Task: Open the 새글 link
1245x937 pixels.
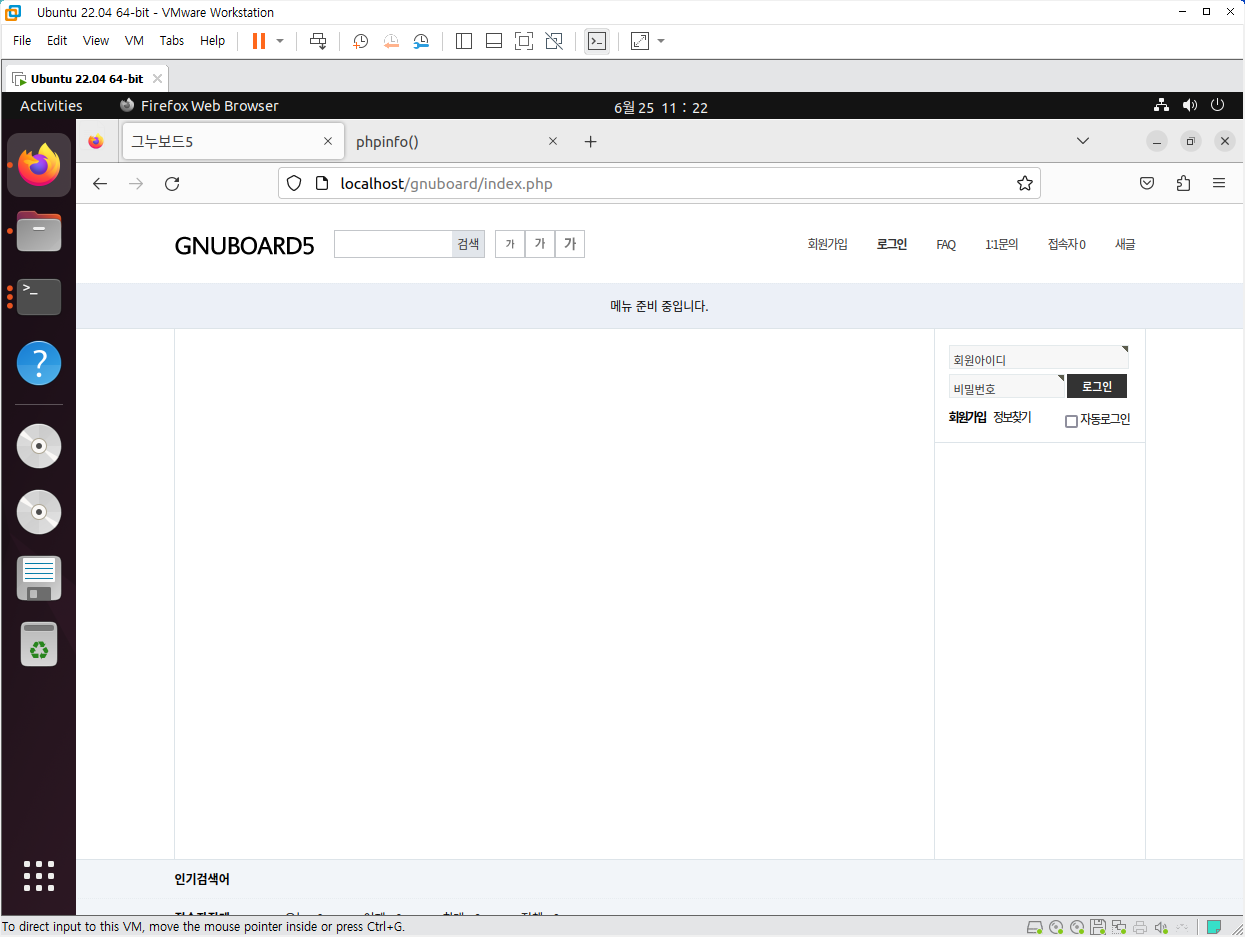Action: pos(1125,245)
